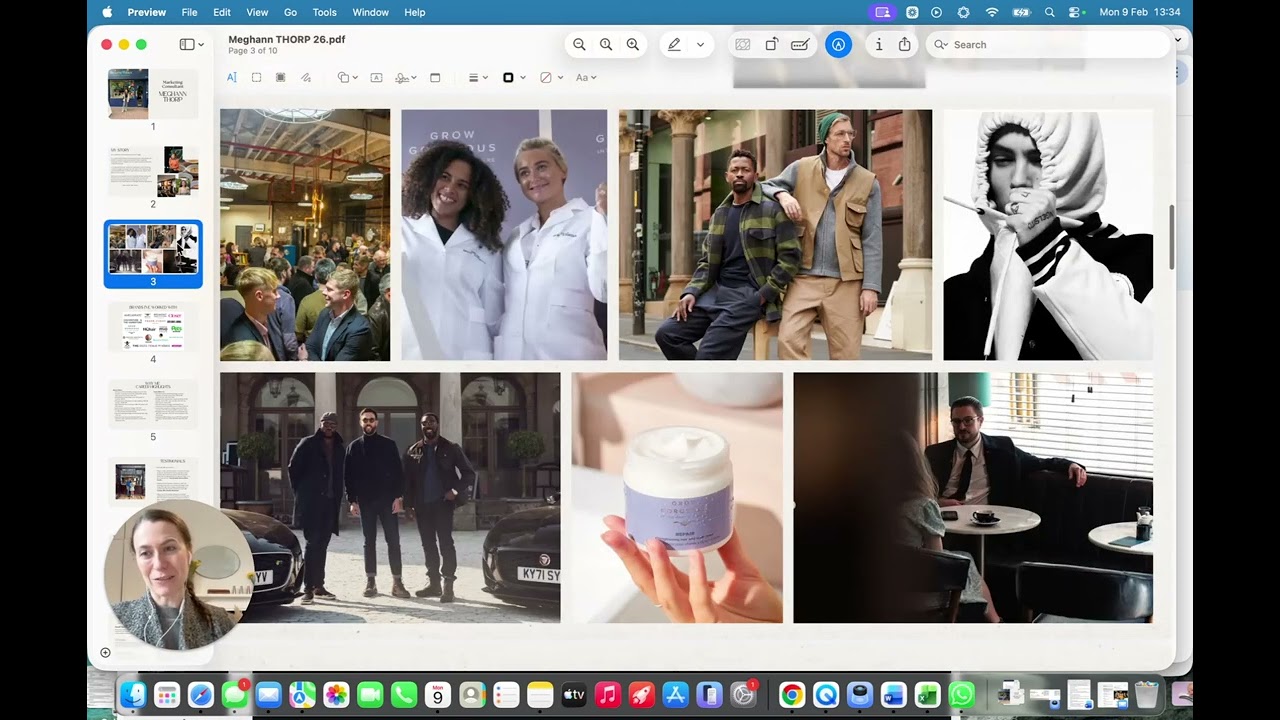
Task: Insert a text box with Text tool
Action: pos(376,77)
